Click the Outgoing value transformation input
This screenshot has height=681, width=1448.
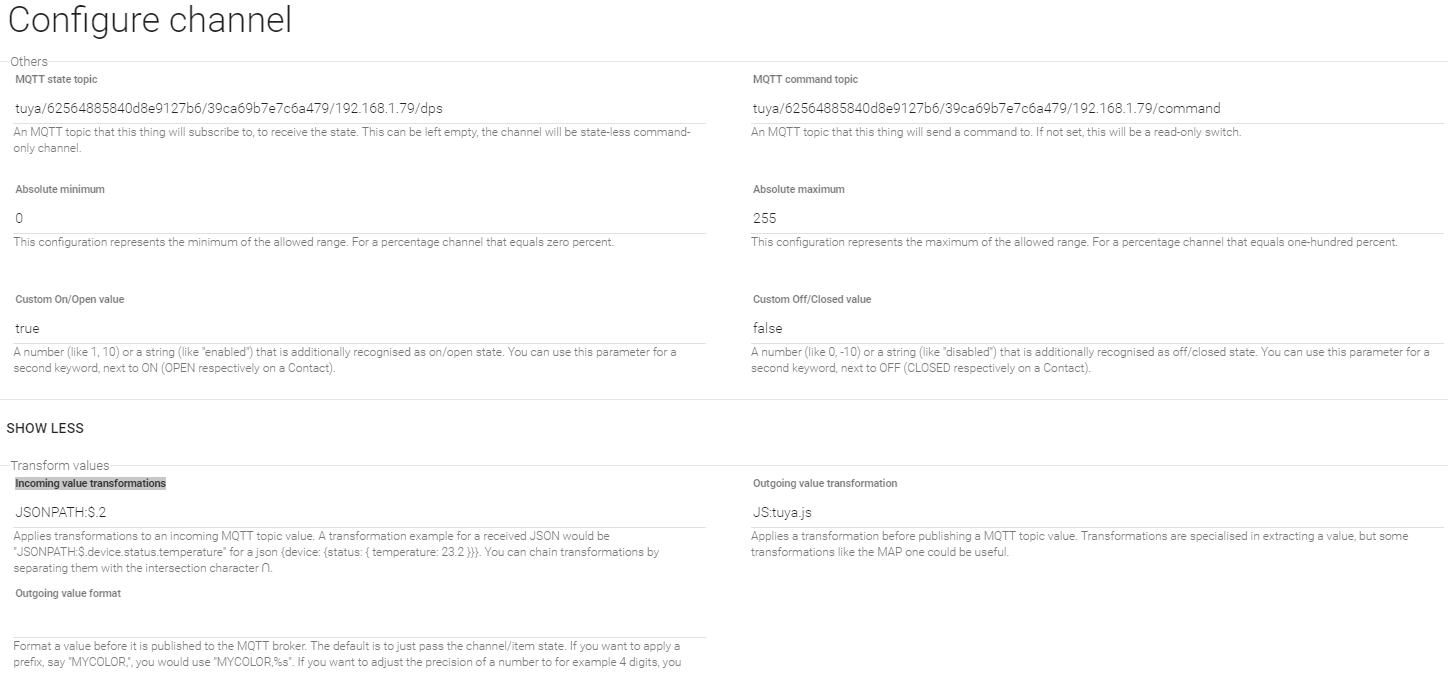[x=1098, y=512]
